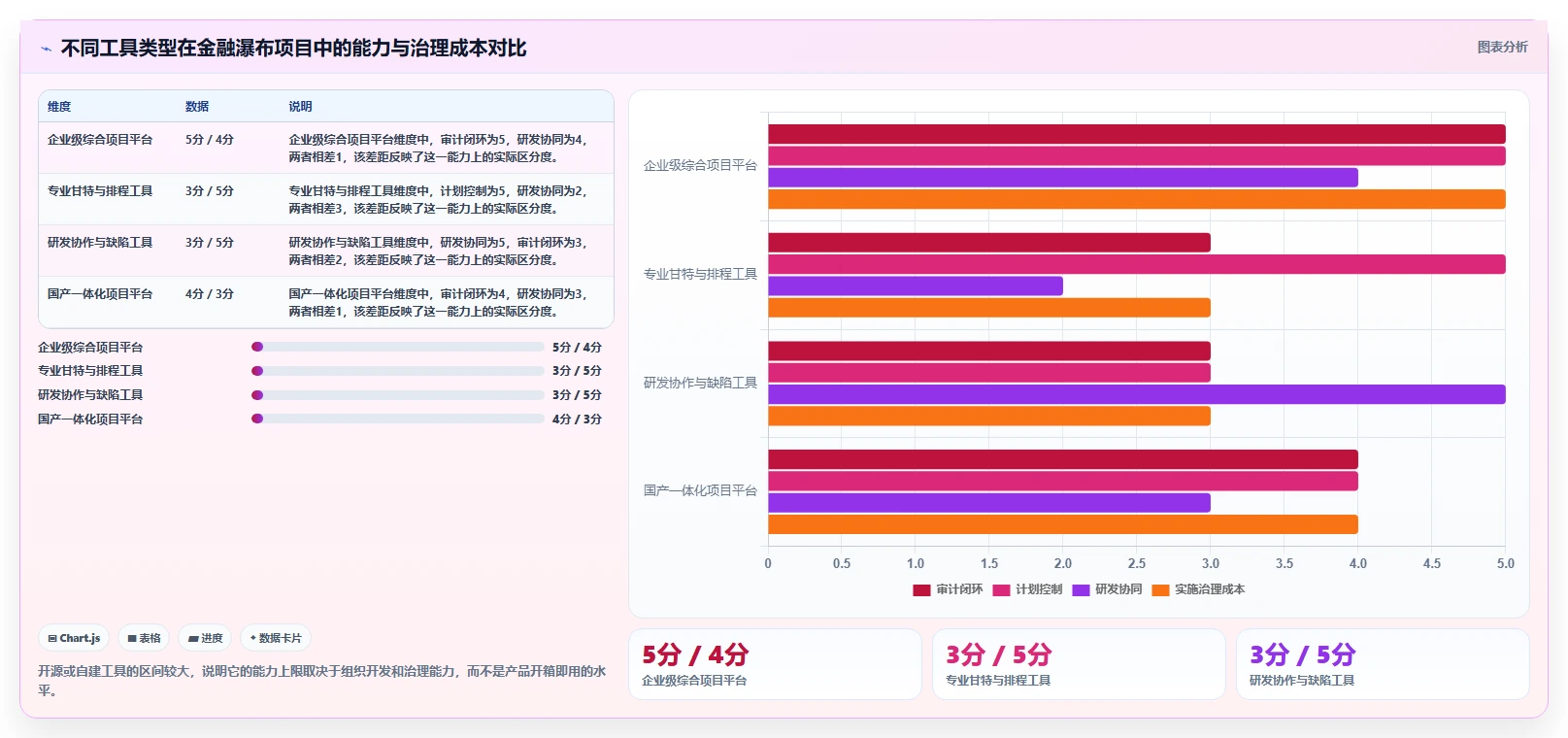Click the 5分 / 4分 data card
The height and width of the screenshot is (738, 1568).
(x=775, y=664)
